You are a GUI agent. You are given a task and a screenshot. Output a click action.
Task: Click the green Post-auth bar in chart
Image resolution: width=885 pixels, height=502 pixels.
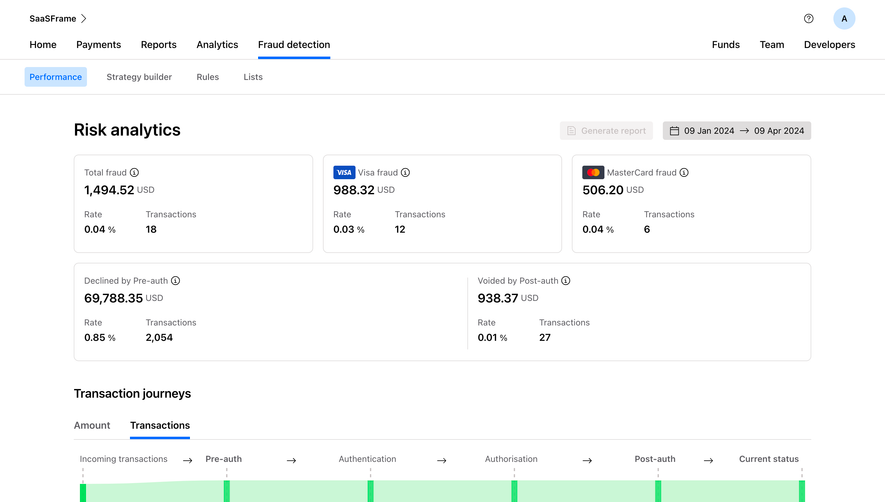tap(658, 491)
